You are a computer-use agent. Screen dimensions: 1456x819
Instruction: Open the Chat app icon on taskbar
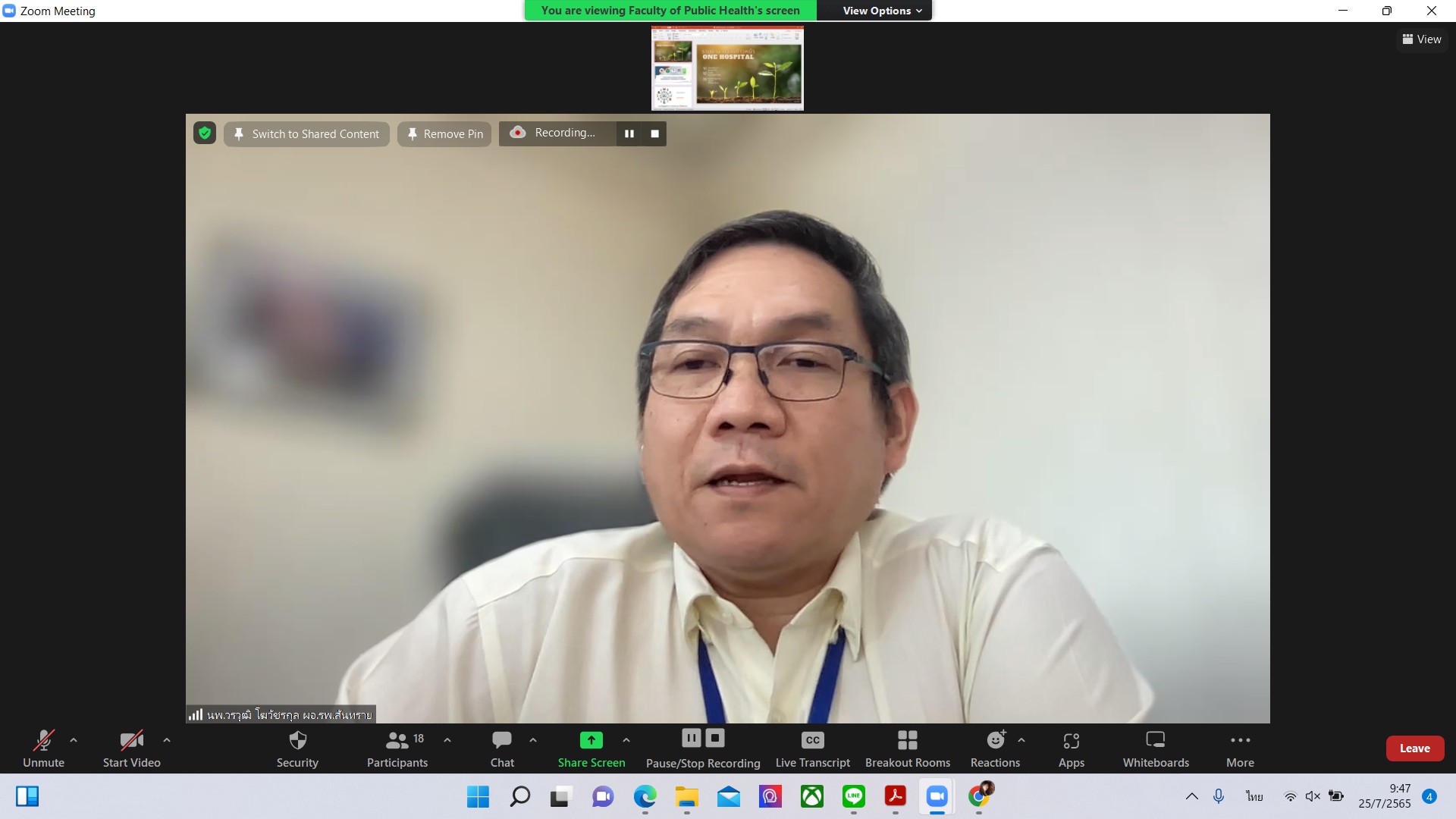(x=603, y=796)
